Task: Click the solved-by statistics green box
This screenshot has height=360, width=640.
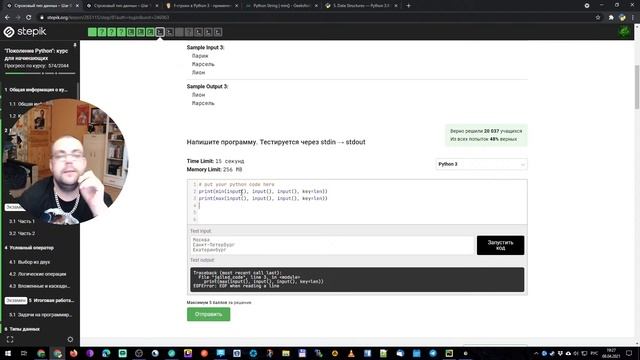Action: [486, 135]
